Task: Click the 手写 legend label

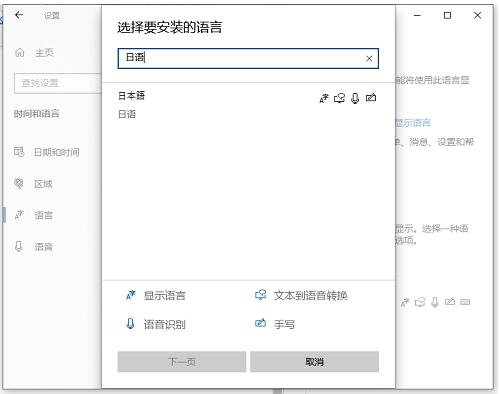Action: pos(284,324)
